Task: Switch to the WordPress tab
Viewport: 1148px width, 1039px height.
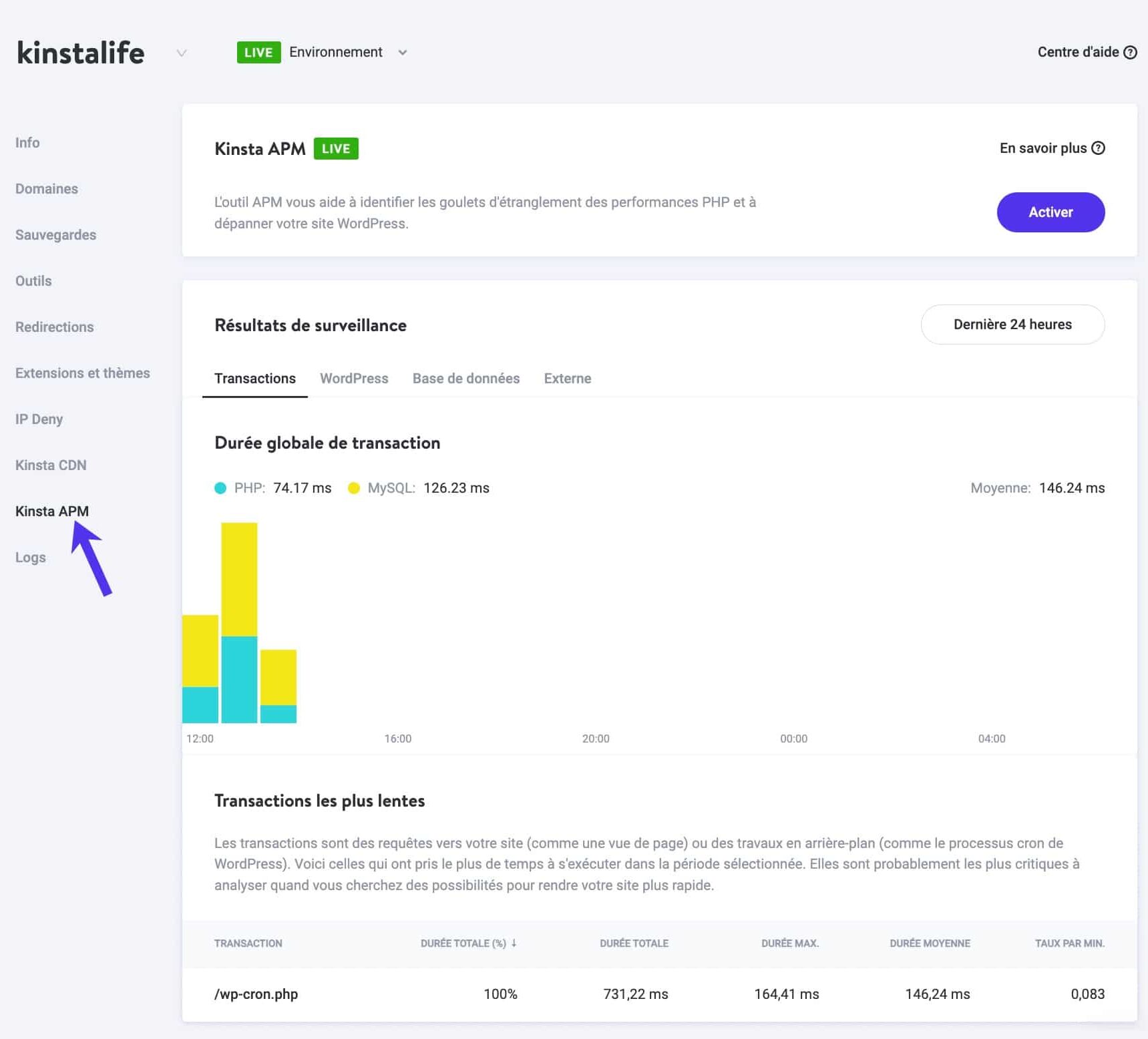Action: (354, 378)
